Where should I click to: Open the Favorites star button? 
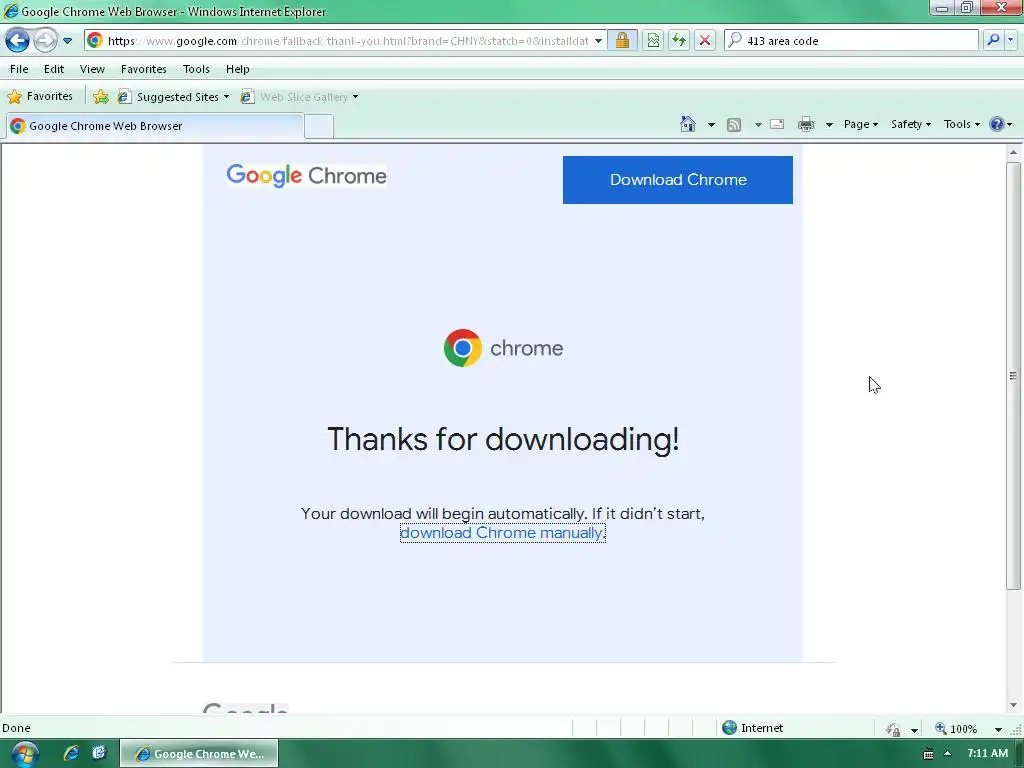pyautogui.click(x=40, y=97)
